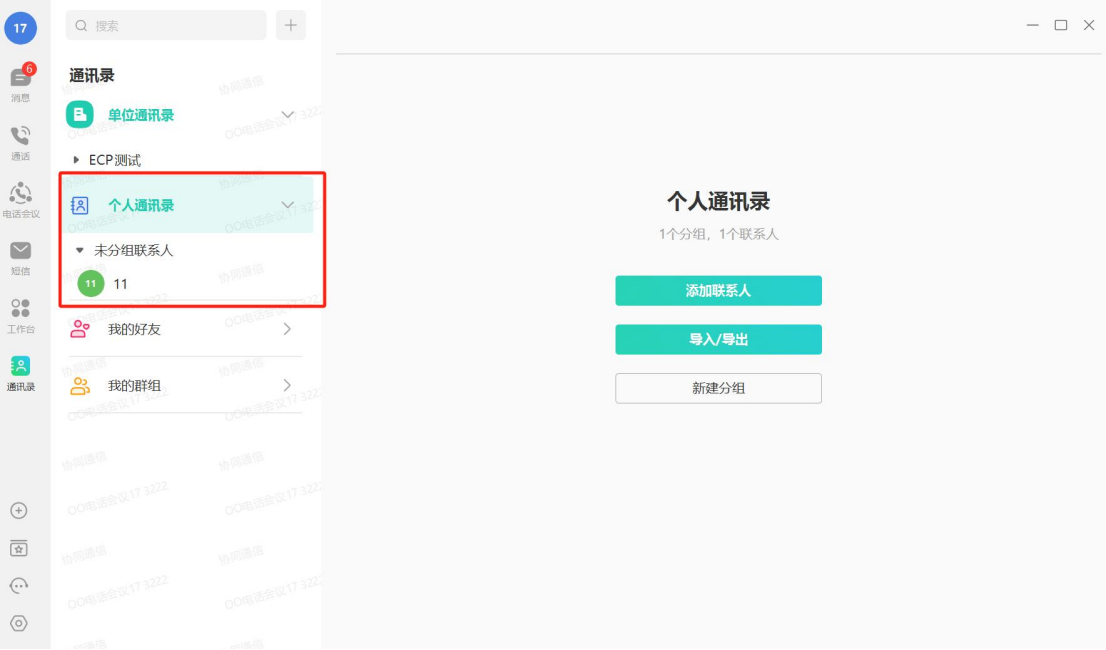Click the plus icon below the sidebar
1106x650 pixels.
tap(21, 510)
